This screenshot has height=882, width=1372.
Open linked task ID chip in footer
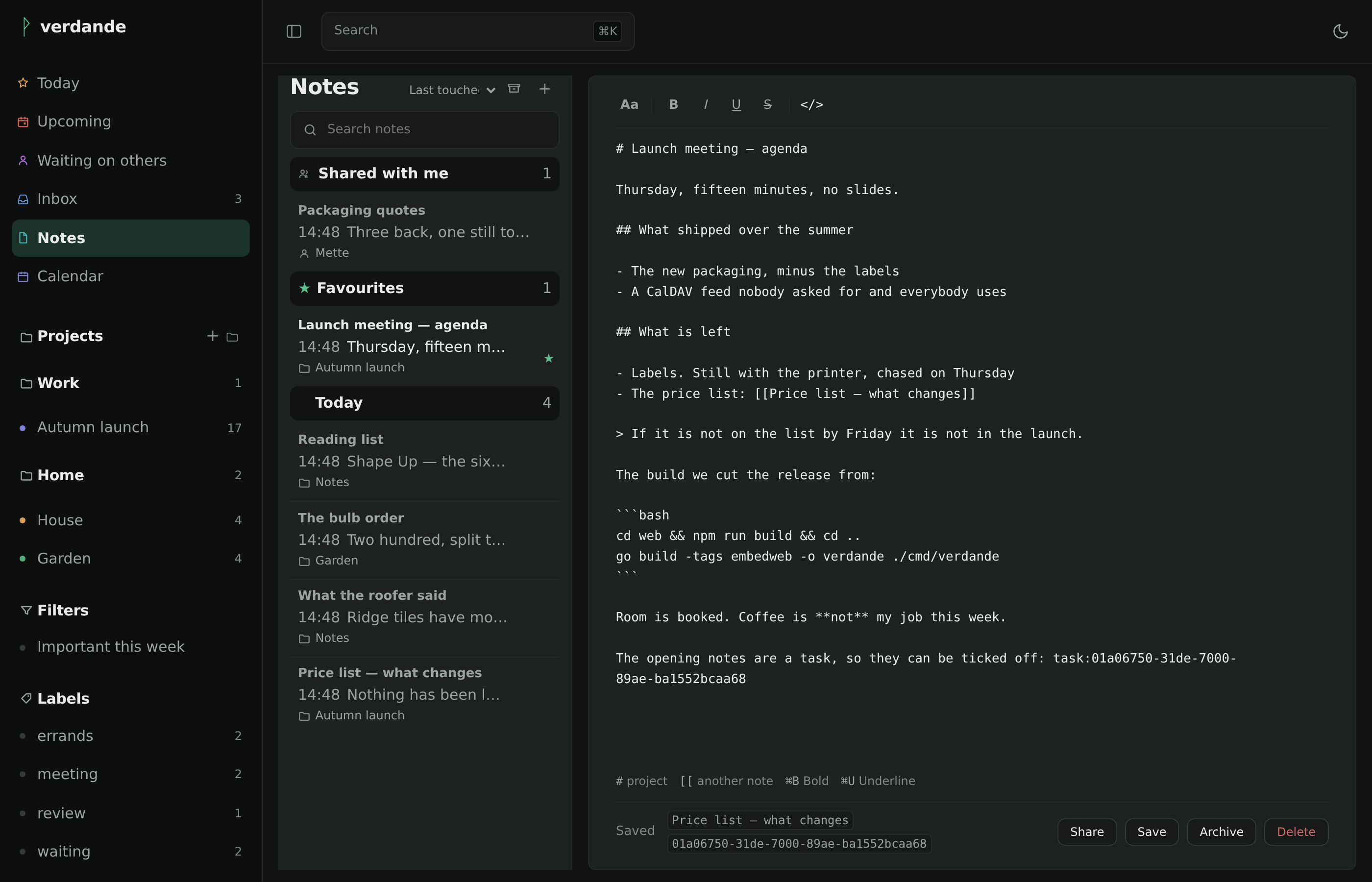(799, 844)
